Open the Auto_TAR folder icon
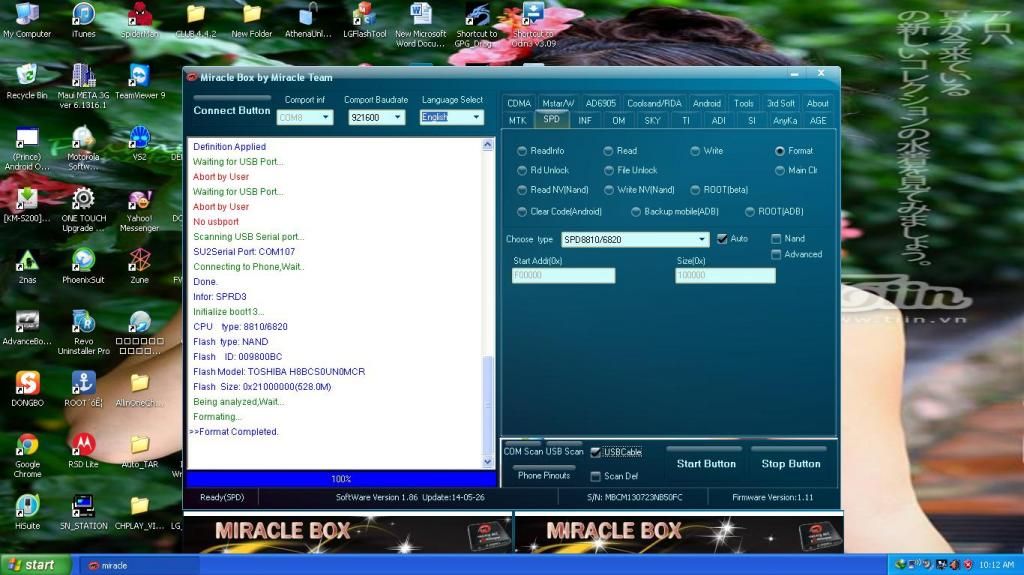Image resolution: width=1024 pixels, height=575 pixels. tap(139, 451)
